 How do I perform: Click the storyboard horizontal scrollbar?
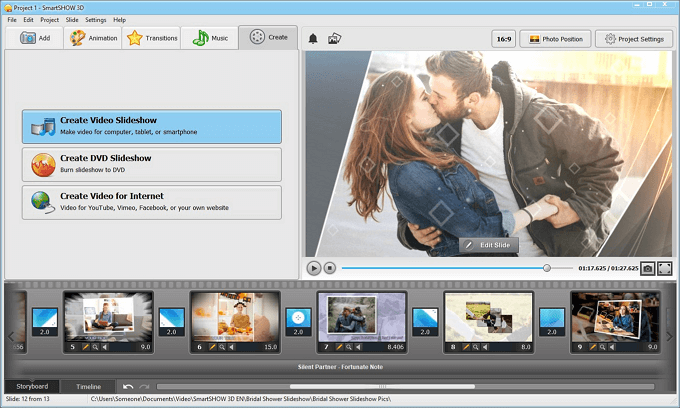pyautogui.click(x=382, y=386)
